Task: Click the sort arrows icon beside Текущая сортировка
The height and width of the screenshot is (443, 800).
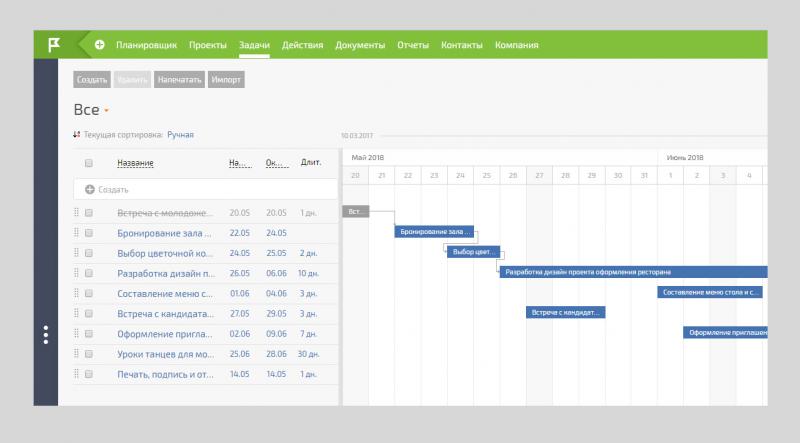Action: coord(77,134)
